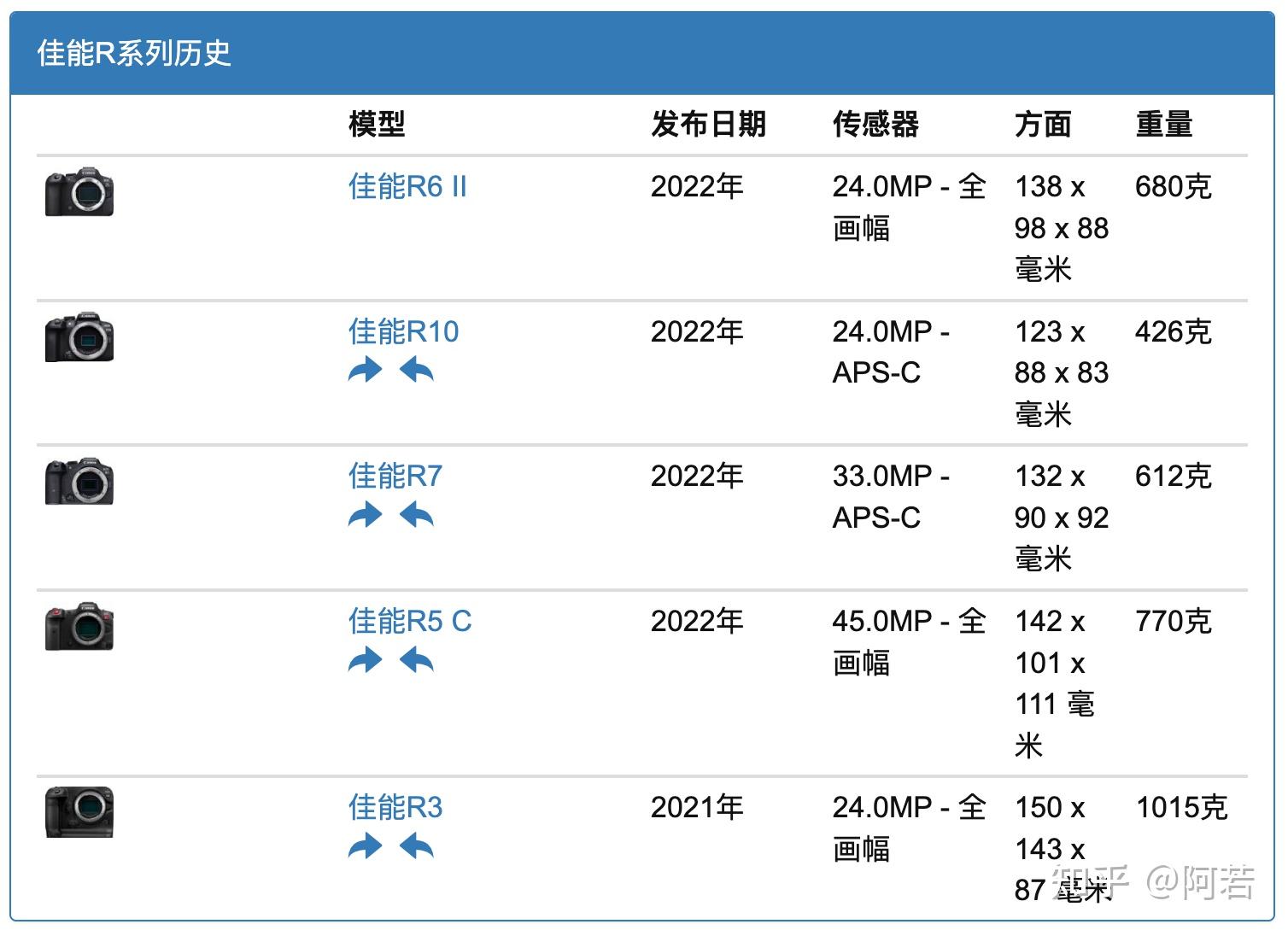
Task: Click the 佳能R系列历史 panel title
Action: pyautogui.click(x=134, y=53)
